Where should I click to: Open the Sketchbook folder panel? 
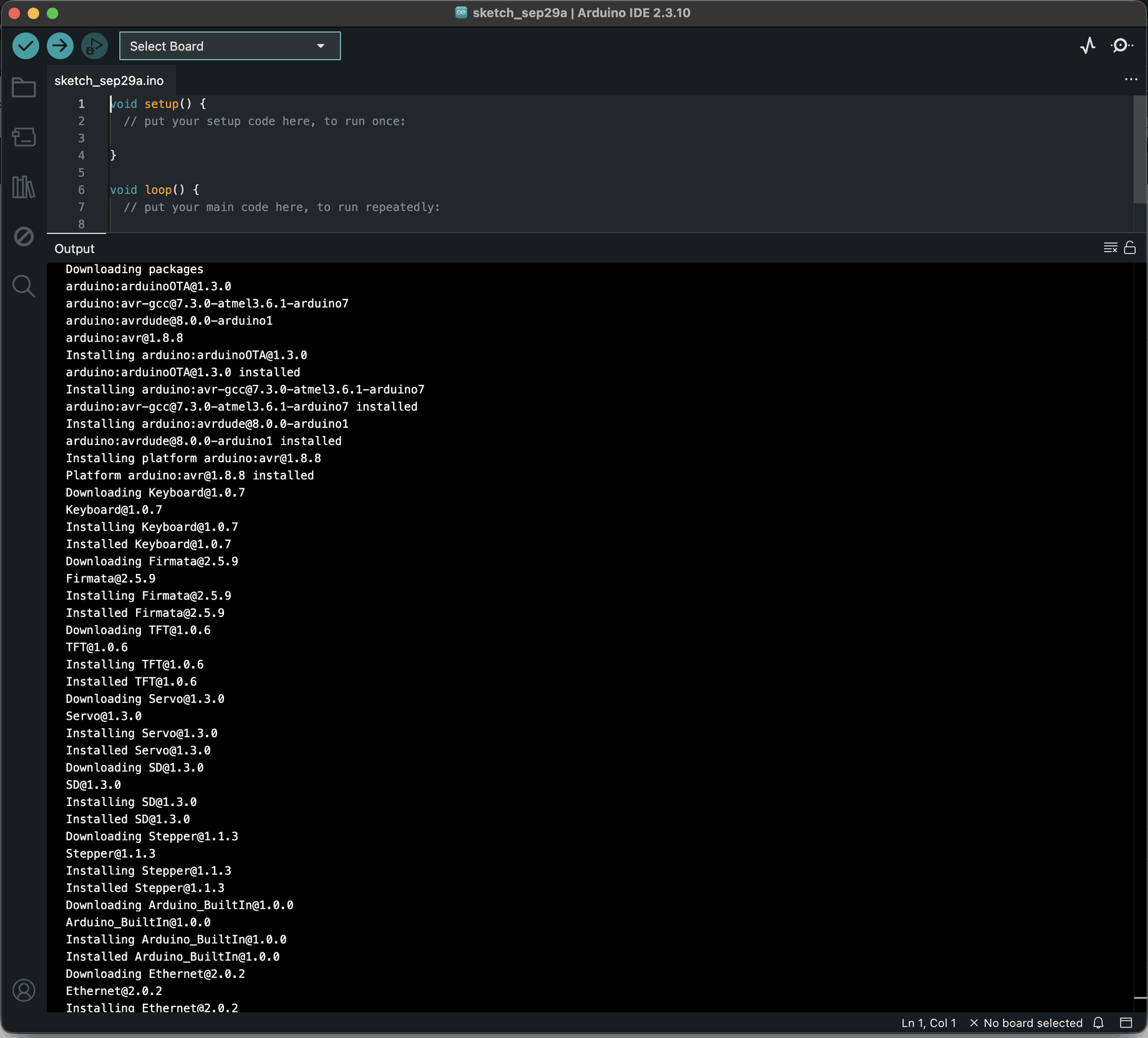point(24,88)
